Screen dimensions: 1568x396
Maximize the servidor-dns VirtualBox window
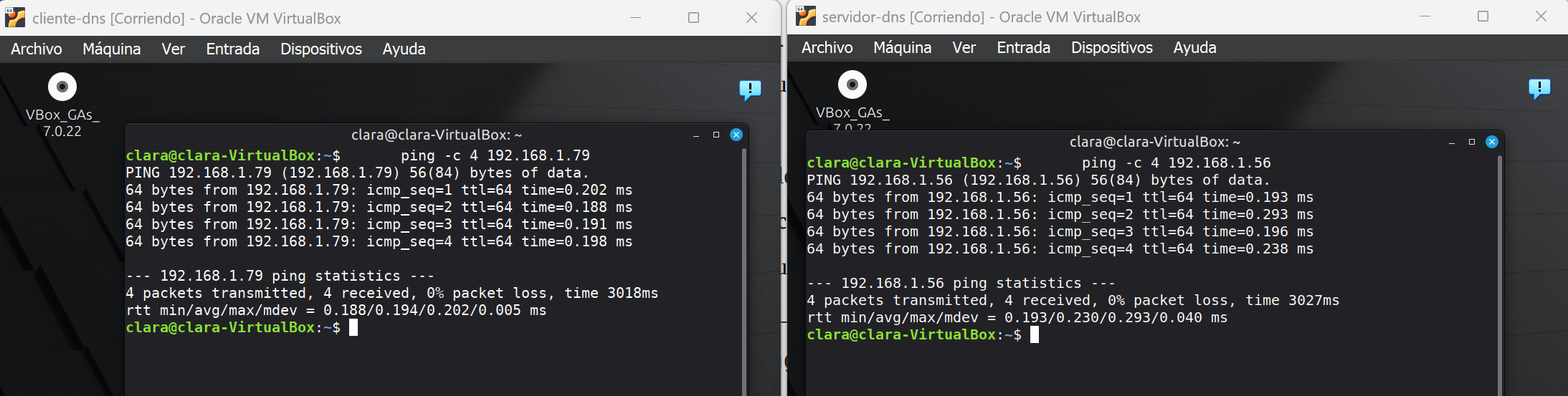pos(1483,16)
